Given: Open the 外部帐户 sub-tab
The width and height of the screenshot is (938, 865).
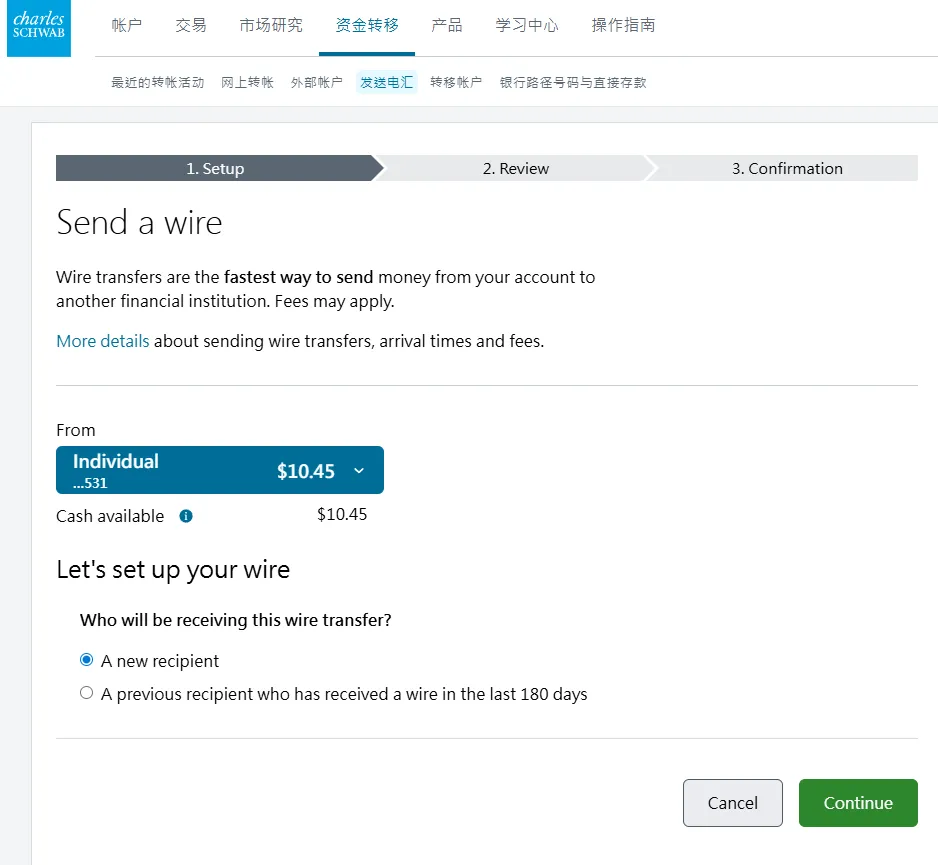Looking at the screenshot, I should 316,82.
